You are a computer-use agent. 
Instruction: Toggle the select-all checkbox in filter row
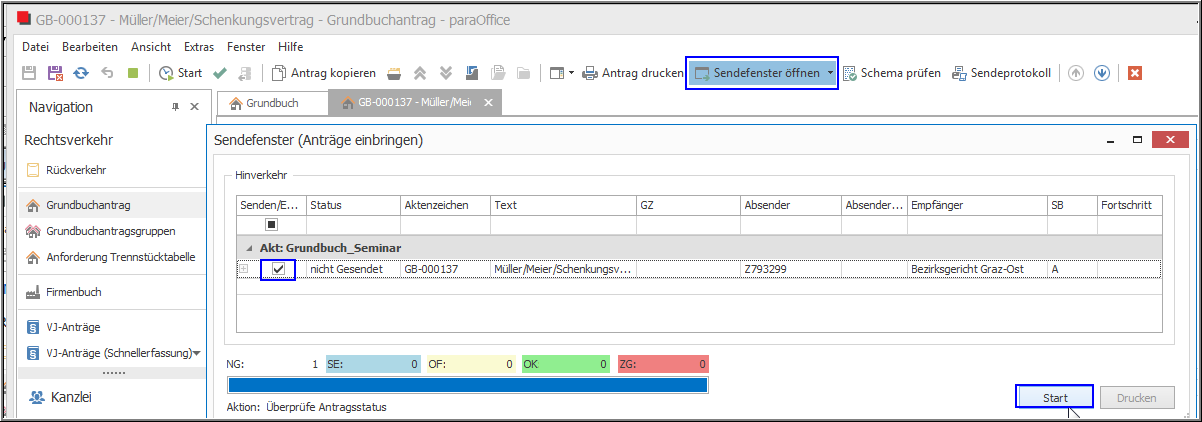(271, 225)
